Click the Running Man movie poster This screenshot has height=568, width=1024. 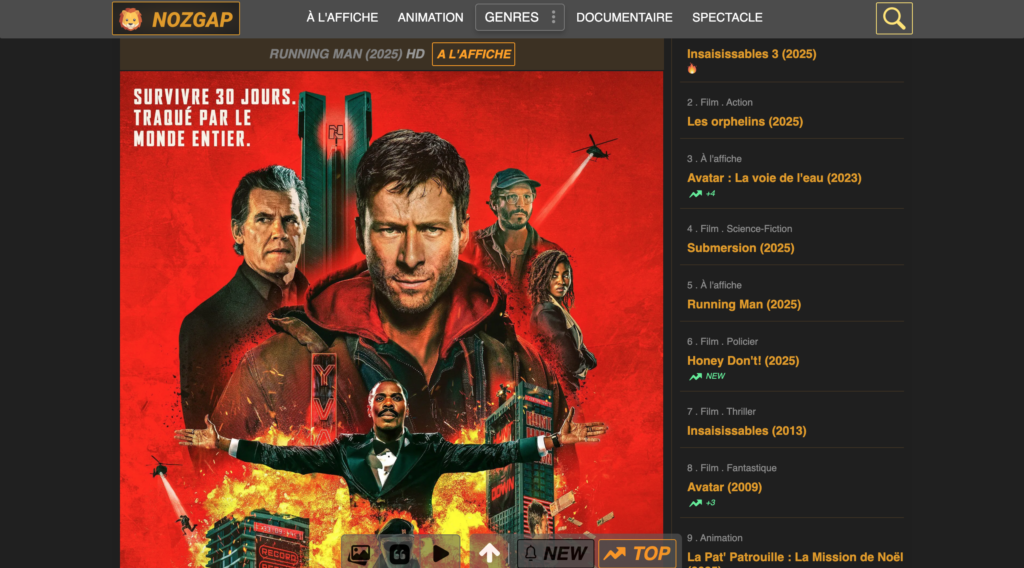392,300
